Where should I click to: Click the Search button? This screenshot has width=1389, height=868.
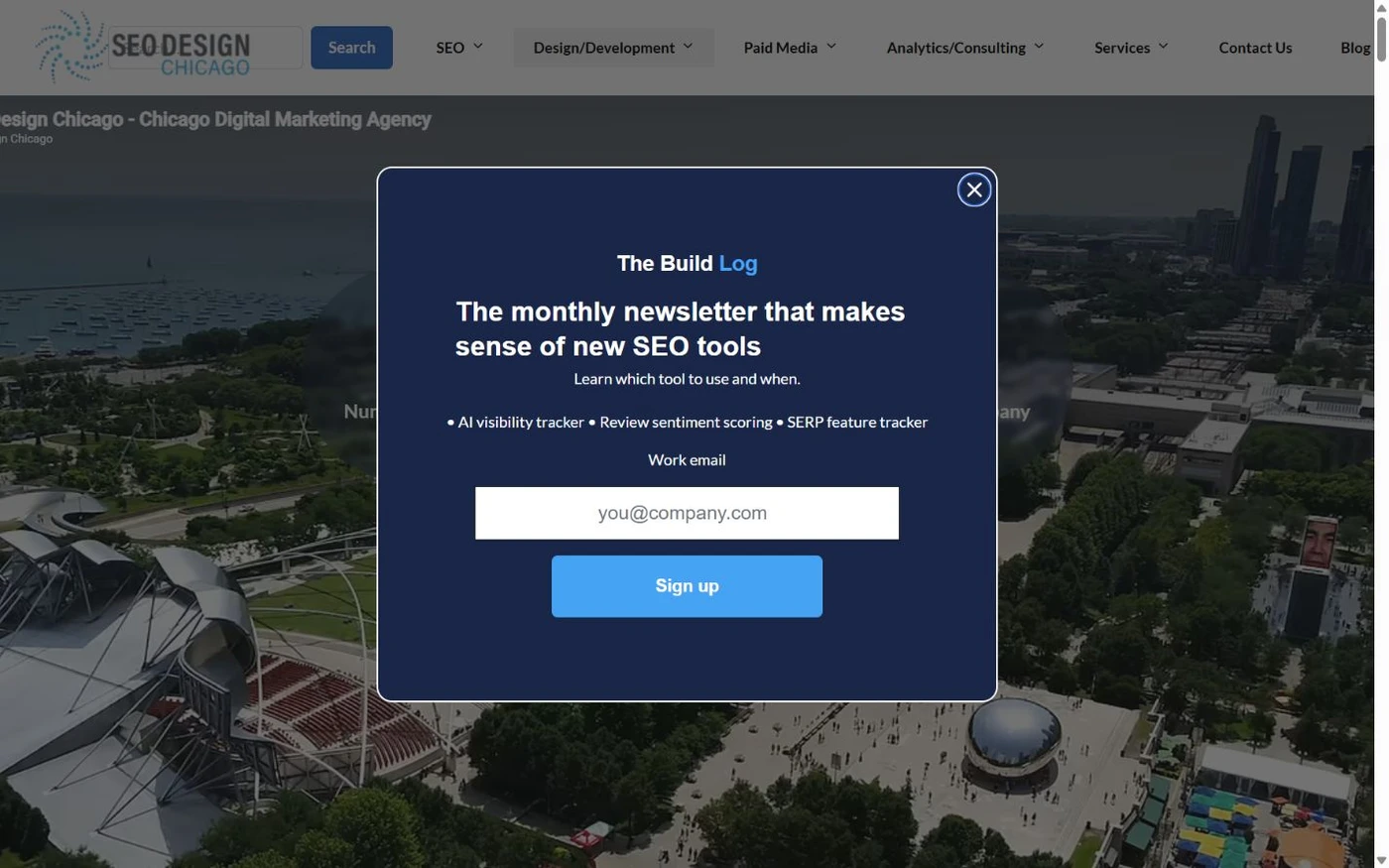[351, 48]
